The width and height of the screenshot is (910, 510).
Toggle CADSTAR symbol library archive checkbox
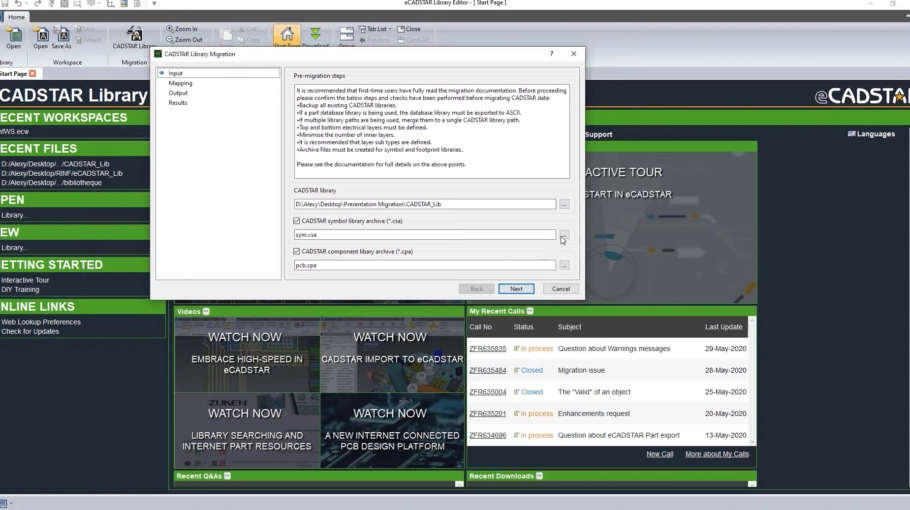tap(297, 220)
